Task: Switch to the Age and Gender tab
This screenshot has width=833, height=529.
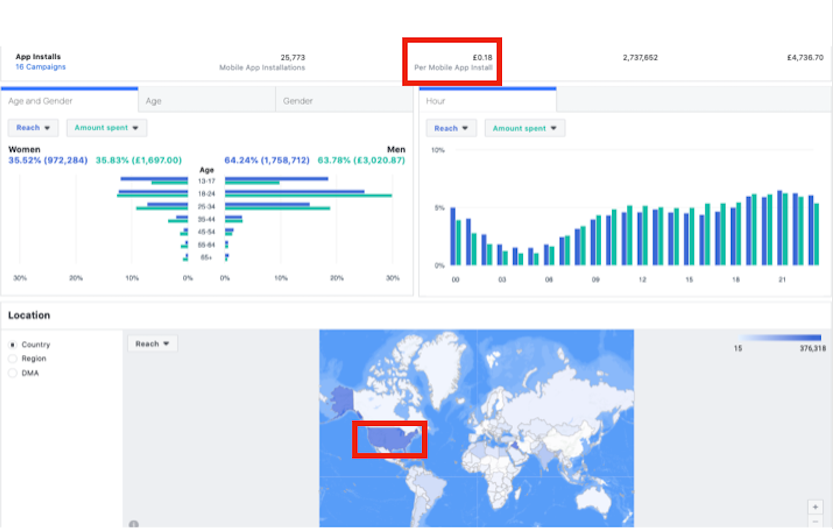Action: coord(70,101)
